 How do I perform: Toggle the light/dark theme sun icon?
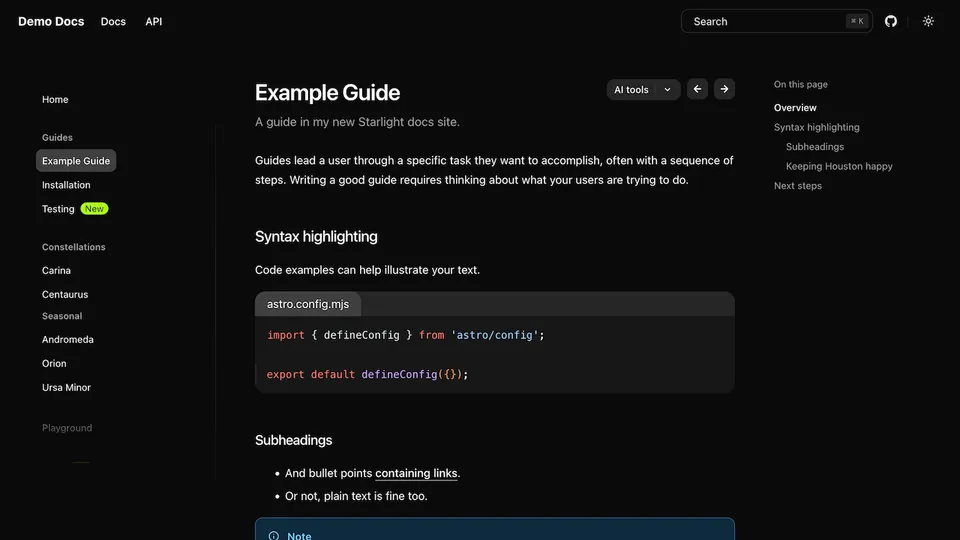coord(928,21)
